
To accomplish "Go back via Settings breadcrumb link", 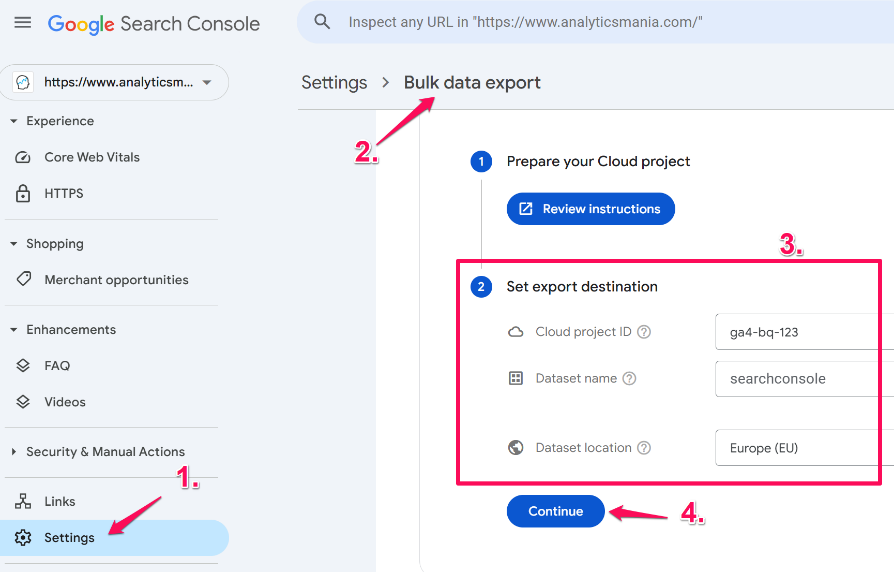I will point(334,82).
